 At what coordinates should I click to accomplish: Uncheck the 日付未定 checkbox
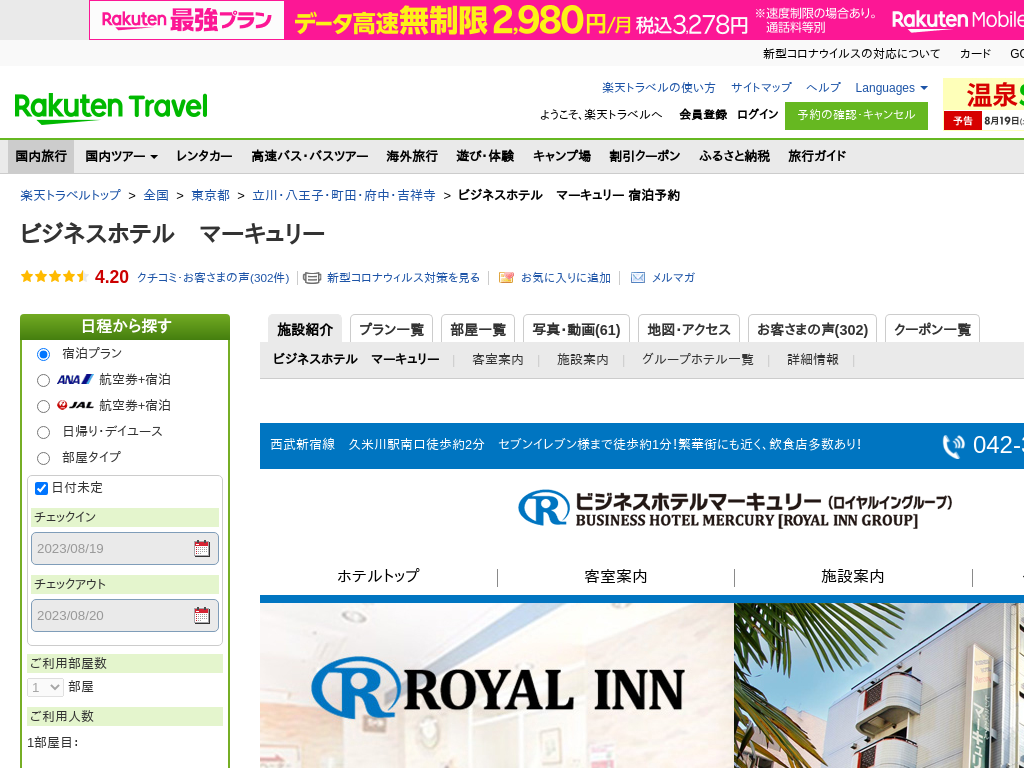click(x=41, y=488)
